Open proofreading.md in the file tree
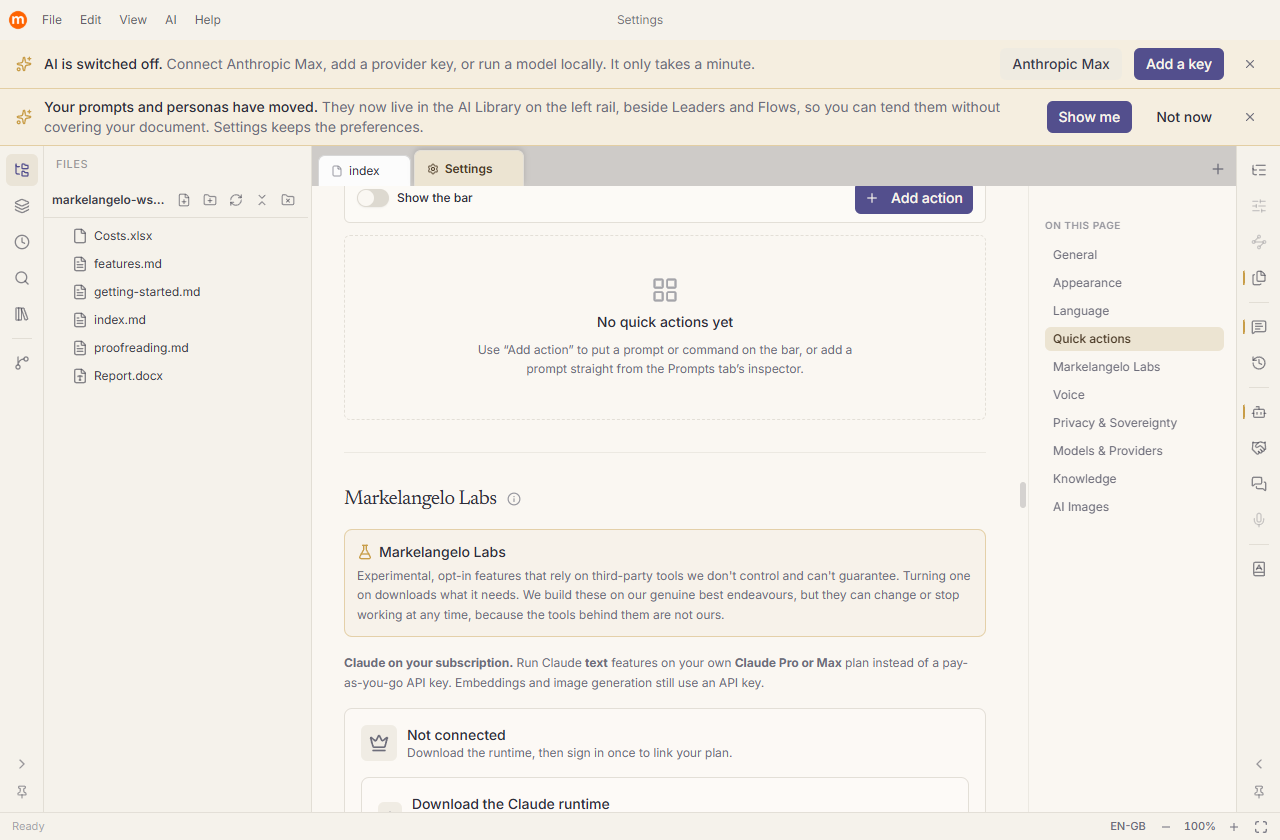The width and height of the screenshot is (1280, 840). (x=177, y=348)
